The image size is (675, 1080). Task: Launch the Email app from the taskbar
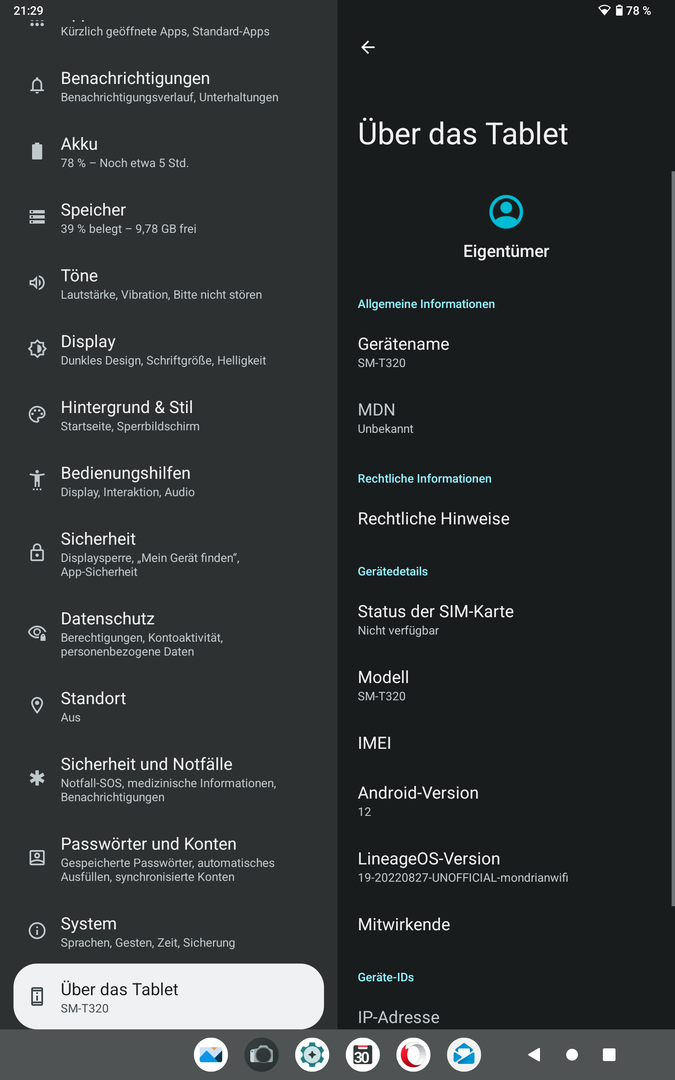(x=464, y=1054)
